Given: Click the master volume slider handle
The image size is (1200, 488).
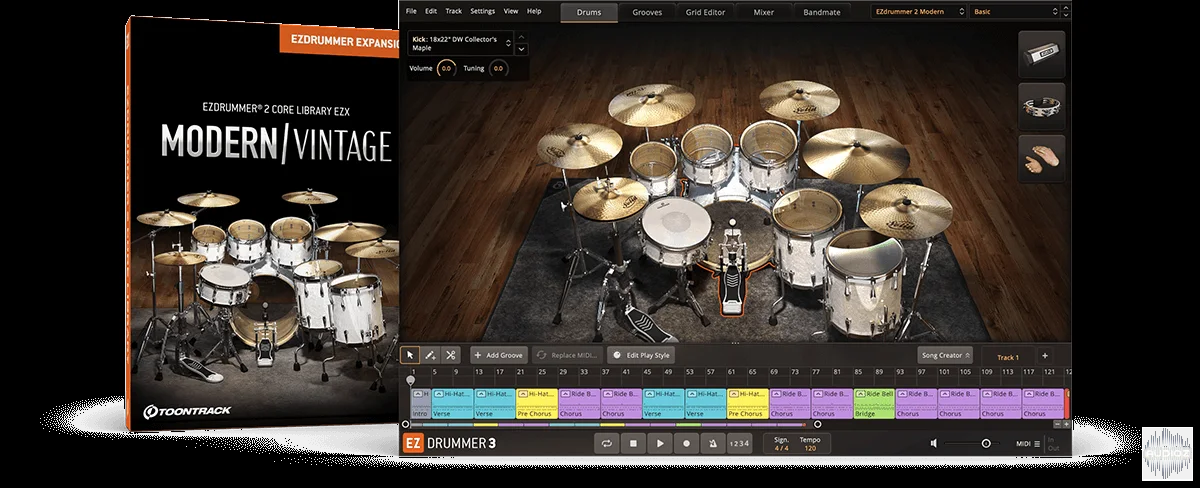Looking at the screenshot, I should pos(986,443).
